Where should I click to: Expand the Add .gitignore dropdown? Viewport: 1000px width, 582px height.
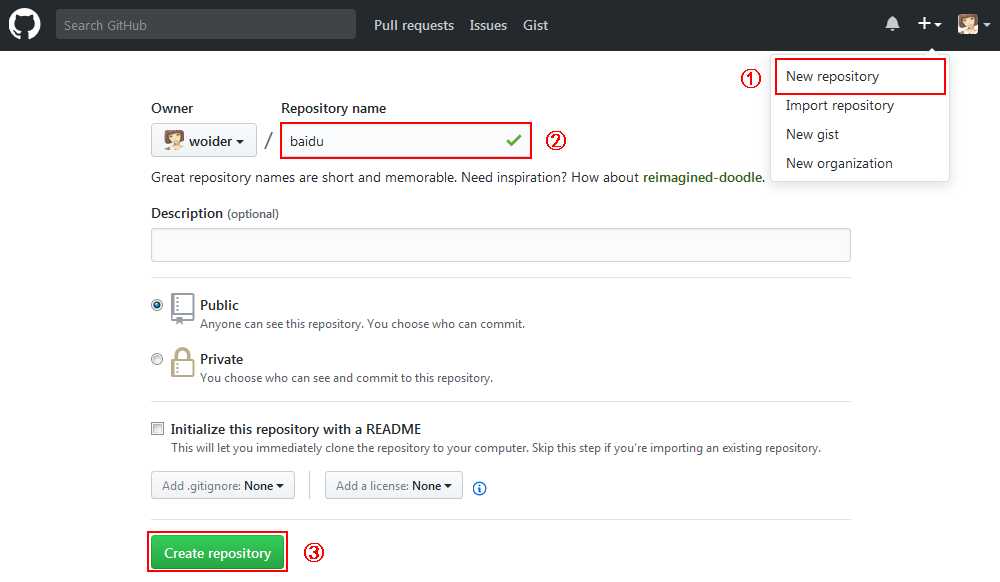point(223,485)
